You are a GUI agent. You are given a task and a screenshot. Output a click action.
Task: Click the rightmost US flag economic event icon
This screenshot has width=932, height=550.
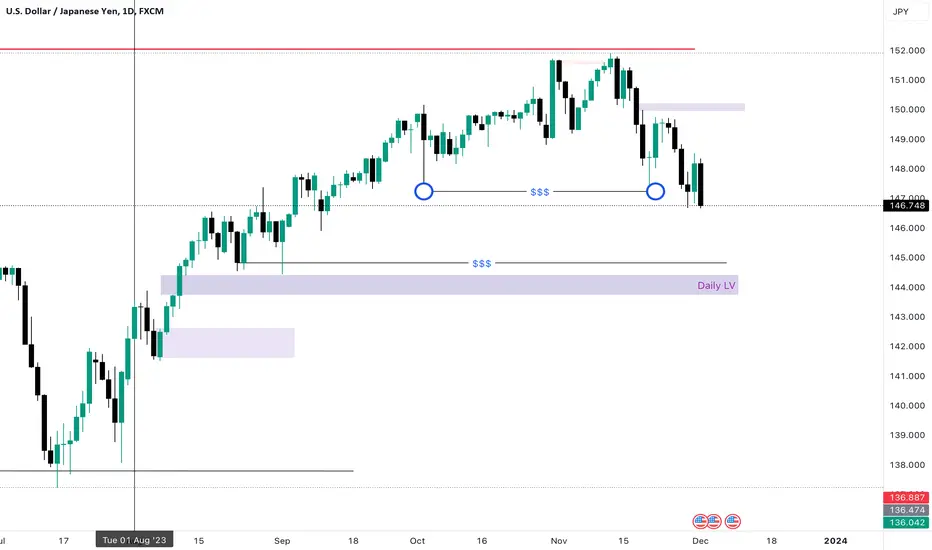pos(733,521)
